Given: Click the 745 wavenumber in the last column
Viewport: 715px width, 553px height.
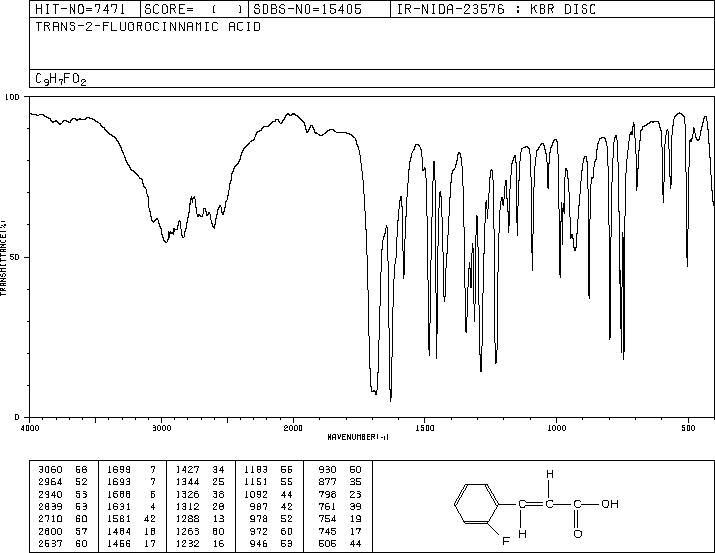Looking at the screenshot, I should [327, 531].
